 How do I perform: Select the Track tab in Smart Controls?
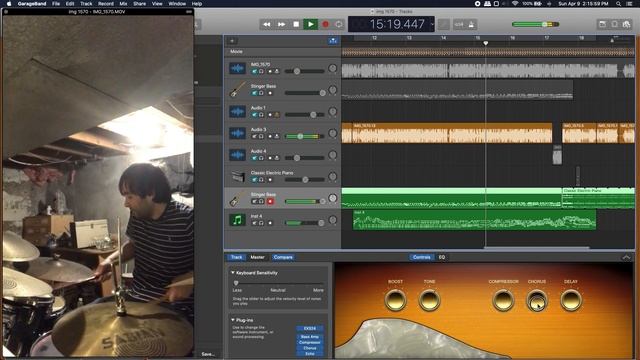point(236,257)
